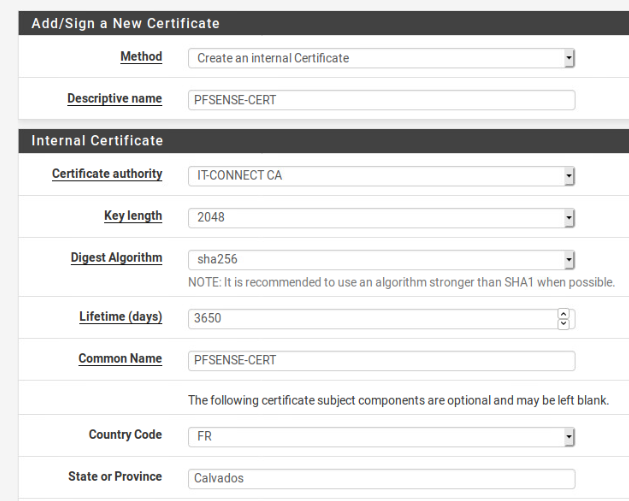Viewport: 629px width, 501px height.
Task: Click the Lifetime (days) label
Action: (120, 317)
